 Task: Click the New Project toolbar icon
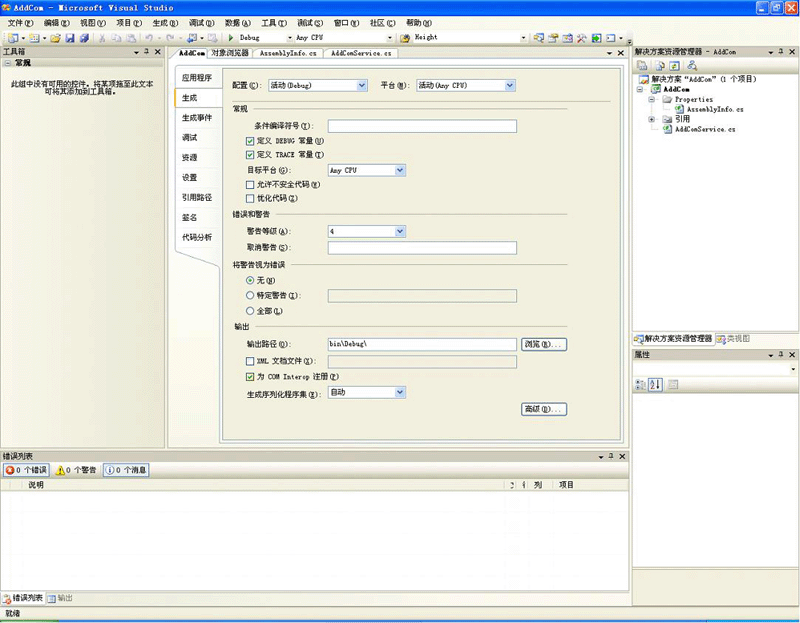pos(13,38)
